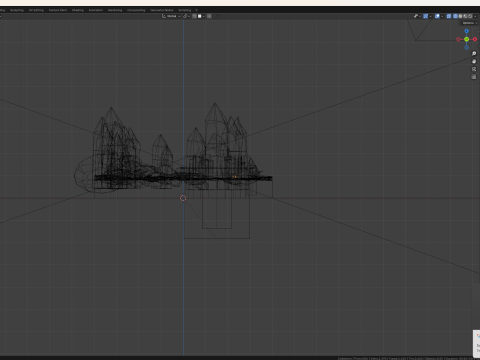
Task: Open the snap target options
Action: pos(201,16)
